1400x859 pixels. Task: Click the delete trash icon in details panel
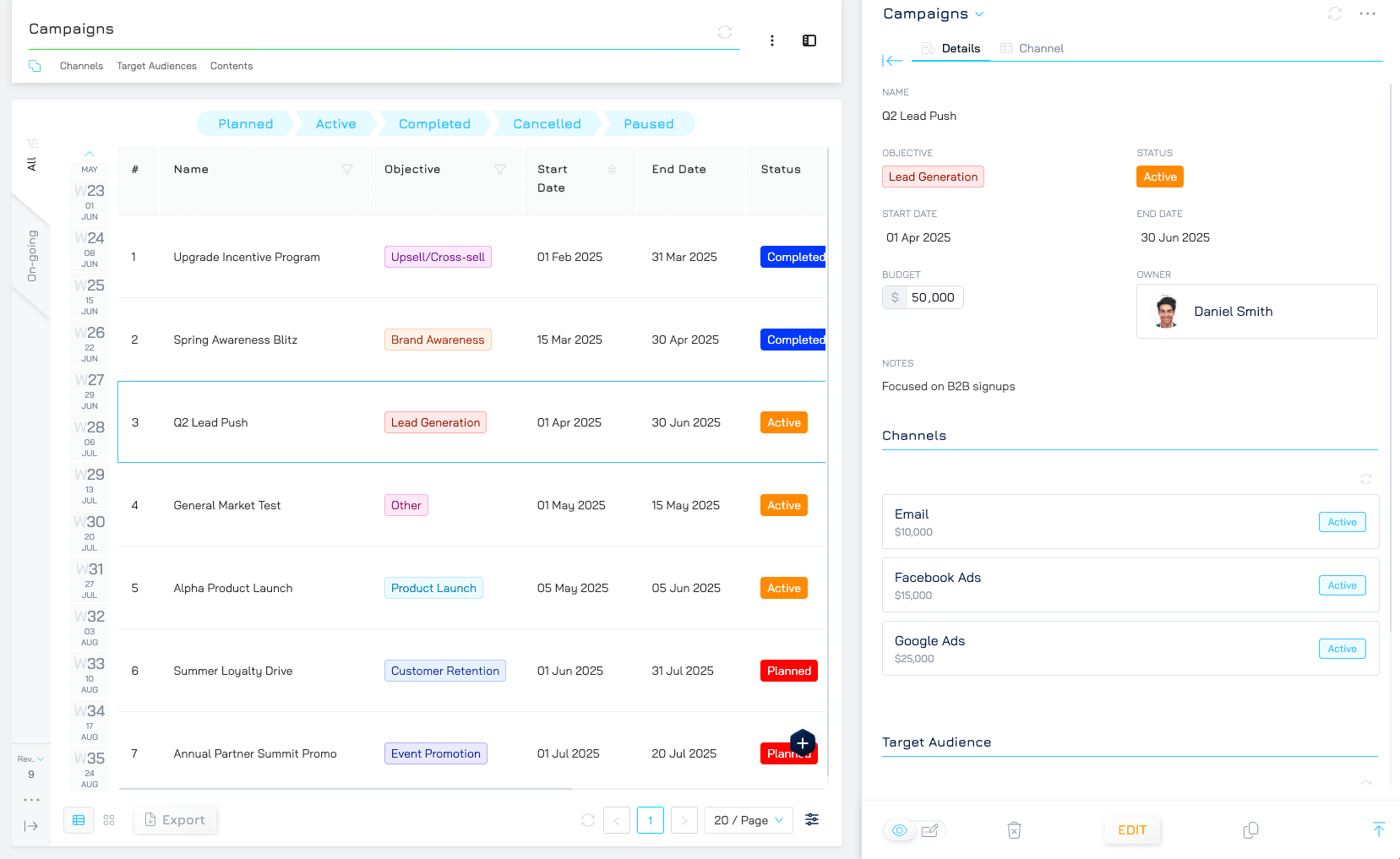1014,830
